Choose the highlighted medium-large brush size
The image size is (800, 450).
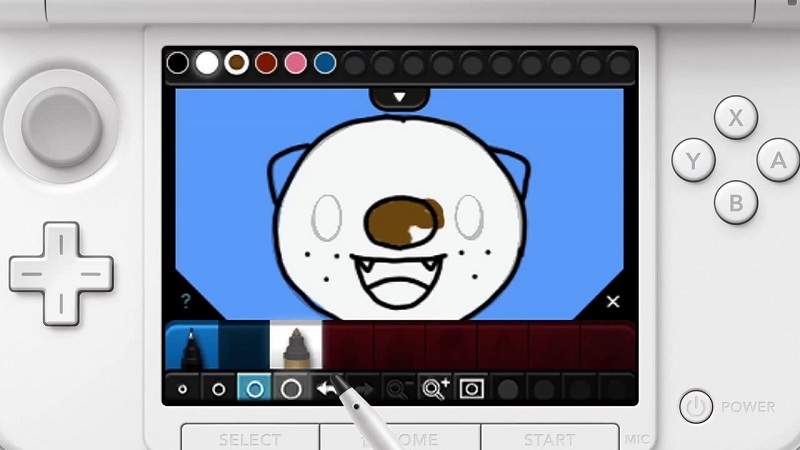click(x=255, y=389)
